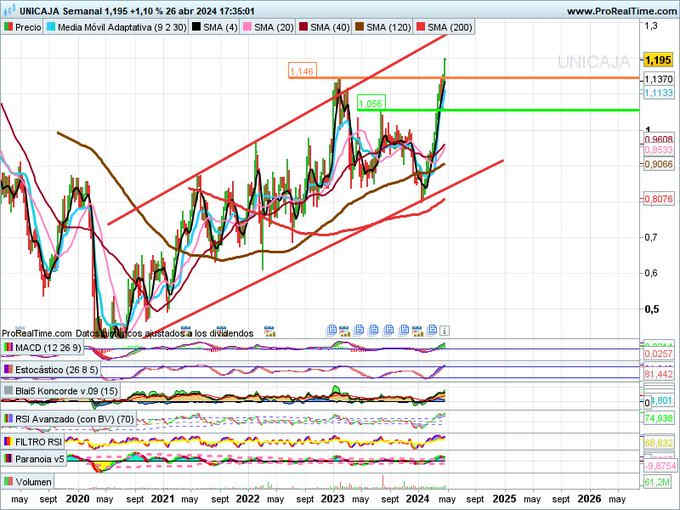
Task: Click the 0,7 price axis label
Action: click(x=651, y=237)
